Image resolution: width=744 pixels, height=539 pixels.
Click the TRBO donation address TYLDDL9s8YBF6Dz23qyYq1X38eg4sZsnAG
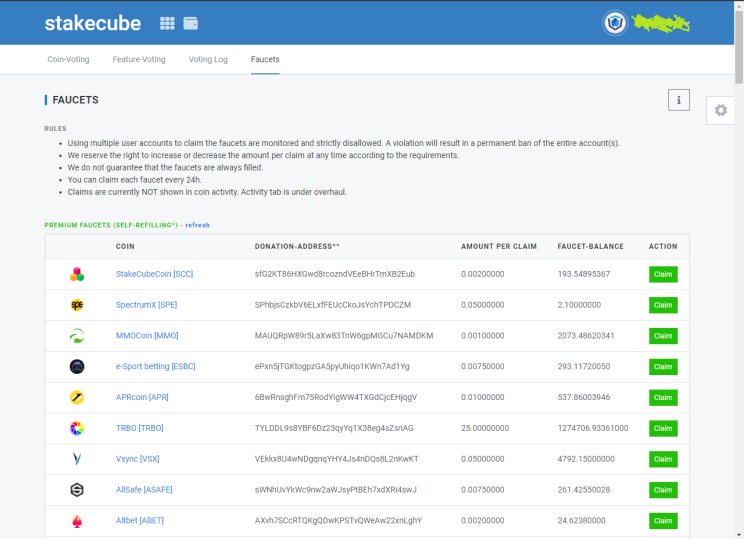tap(334, 428)
